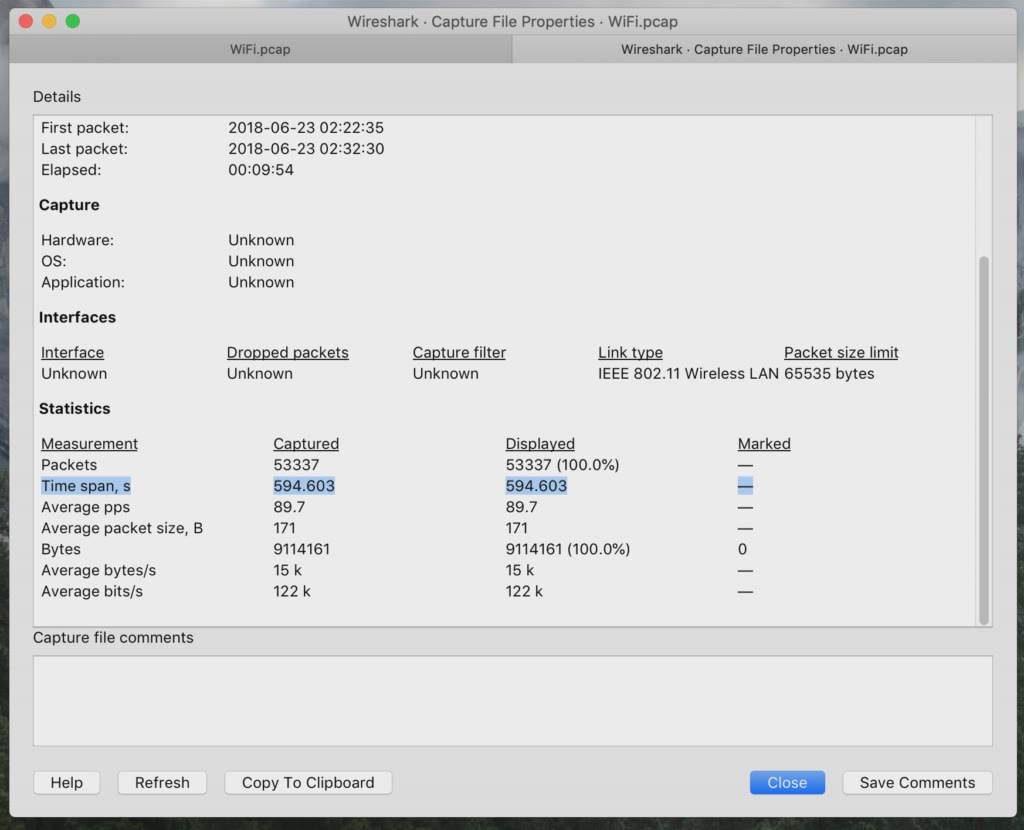The width and height of the screenshot is (1024, 830).
Task: Click the '65535 bytes' size limit value
Action: 829,374
